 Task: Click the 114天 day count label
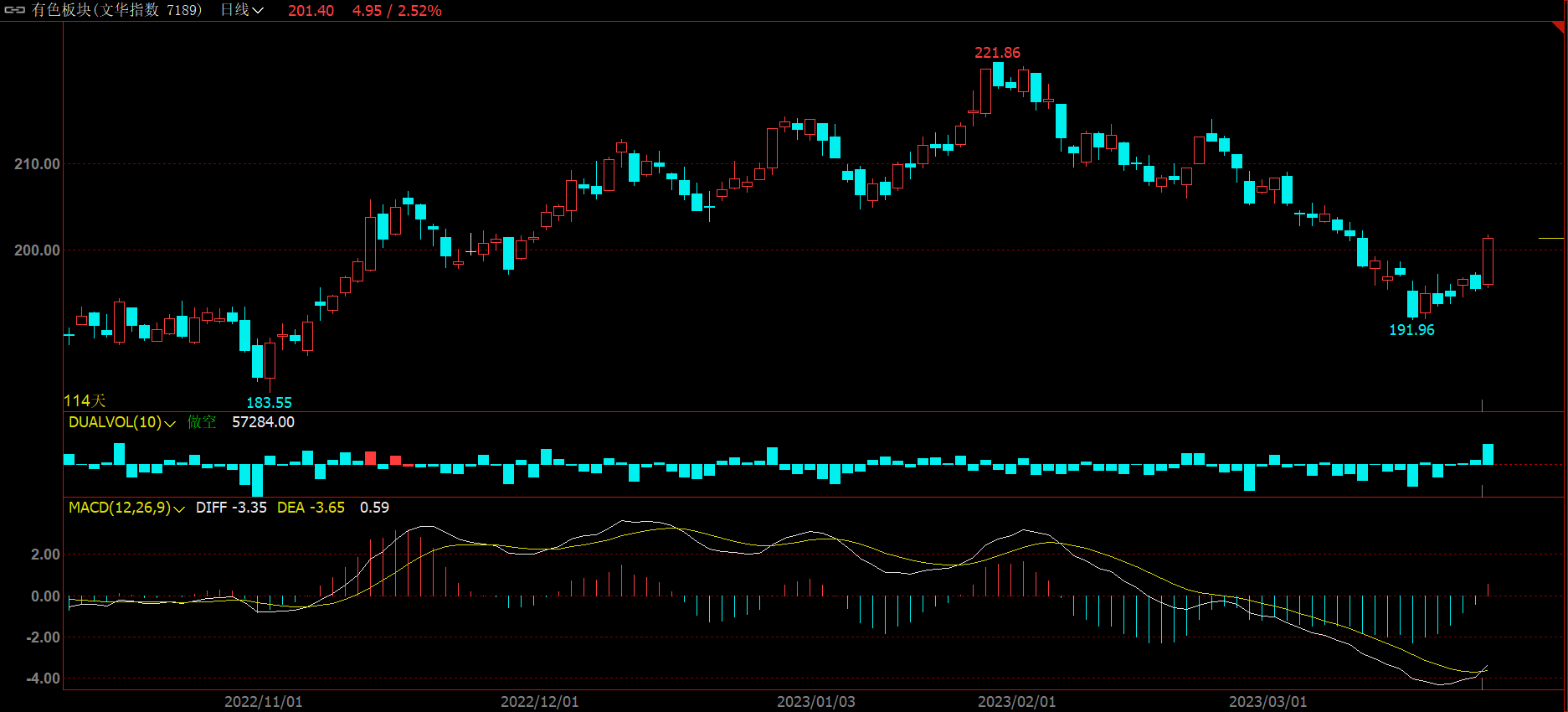85,401
